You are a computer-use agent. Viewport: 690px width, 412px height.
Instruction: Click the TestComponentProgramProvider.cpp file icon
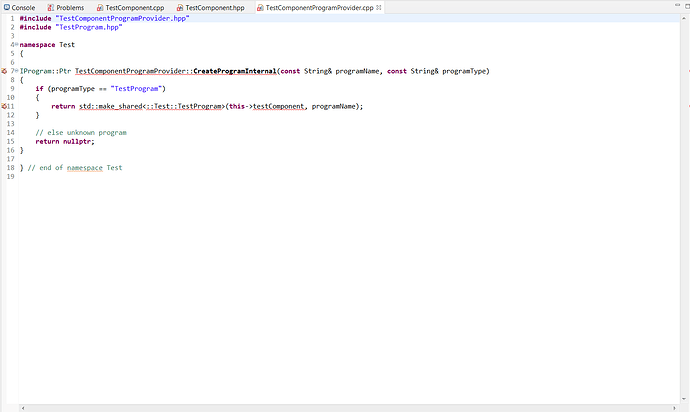pos(260,7)
